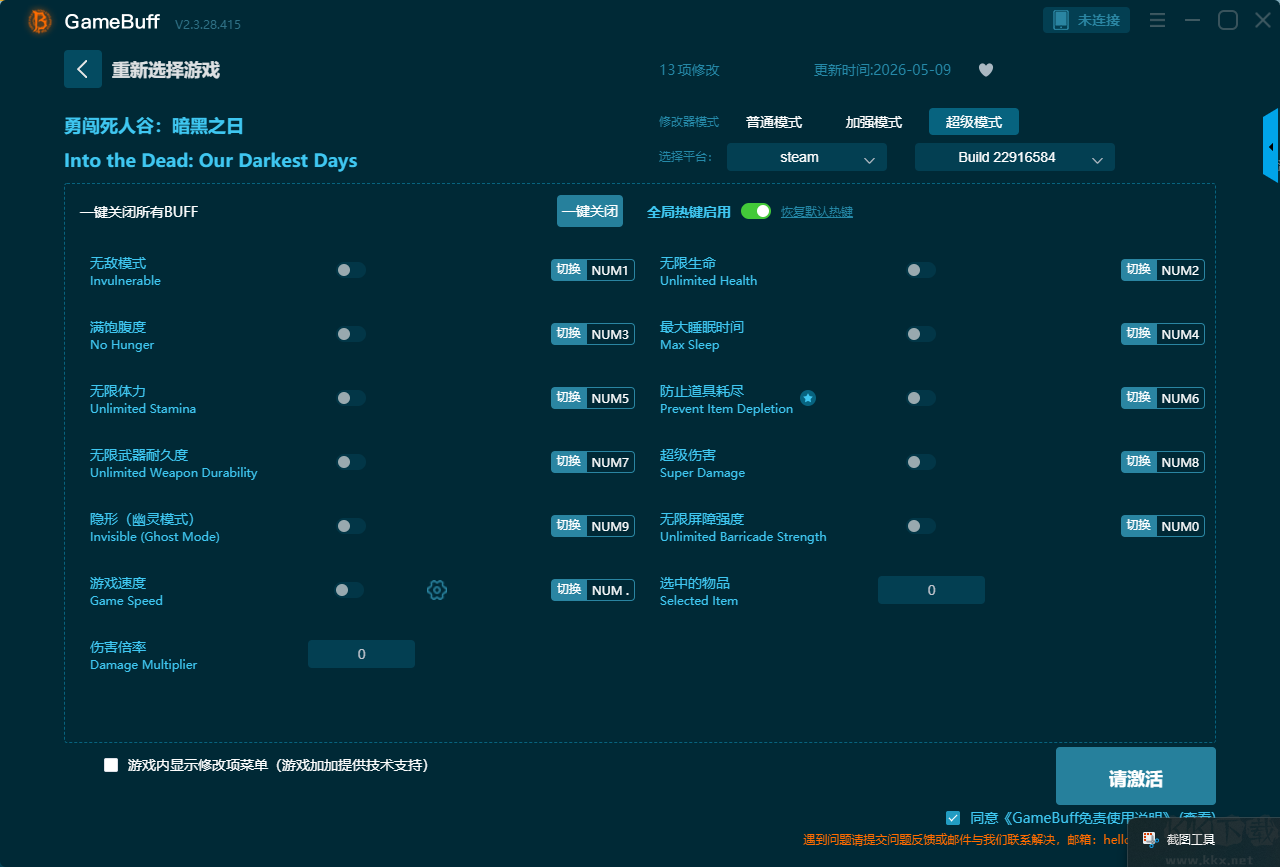This screenshot has height=867, width=1280.
Task: Click 切换 button for NUM0 hotkey
Action: tap(1139, 526)
